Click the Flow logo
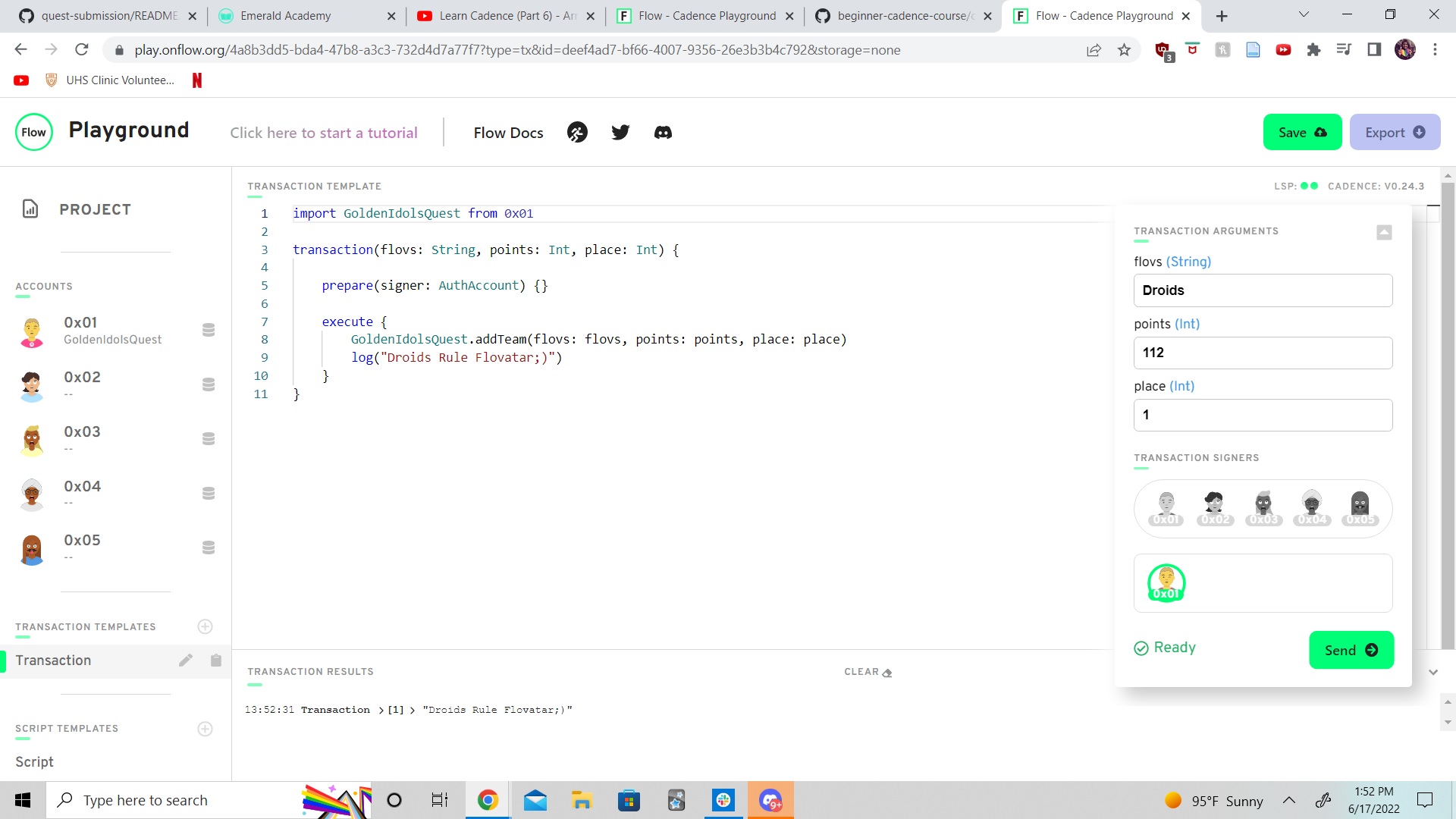Image resolution: width=1456 pixels, height=819 pixels. coord(33,131)
